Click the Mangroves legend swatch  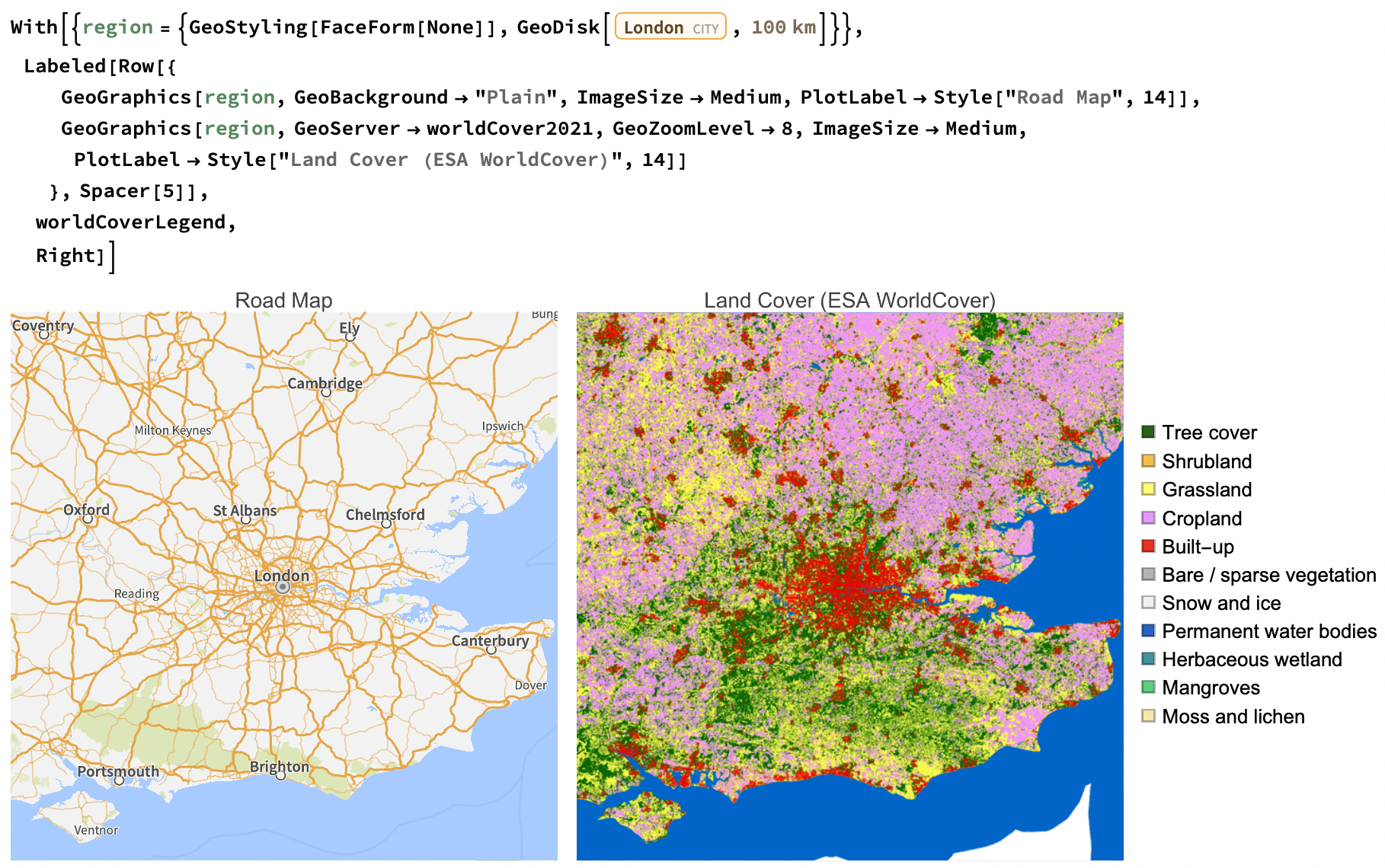pyautogui.click(x=1148, y=687)
